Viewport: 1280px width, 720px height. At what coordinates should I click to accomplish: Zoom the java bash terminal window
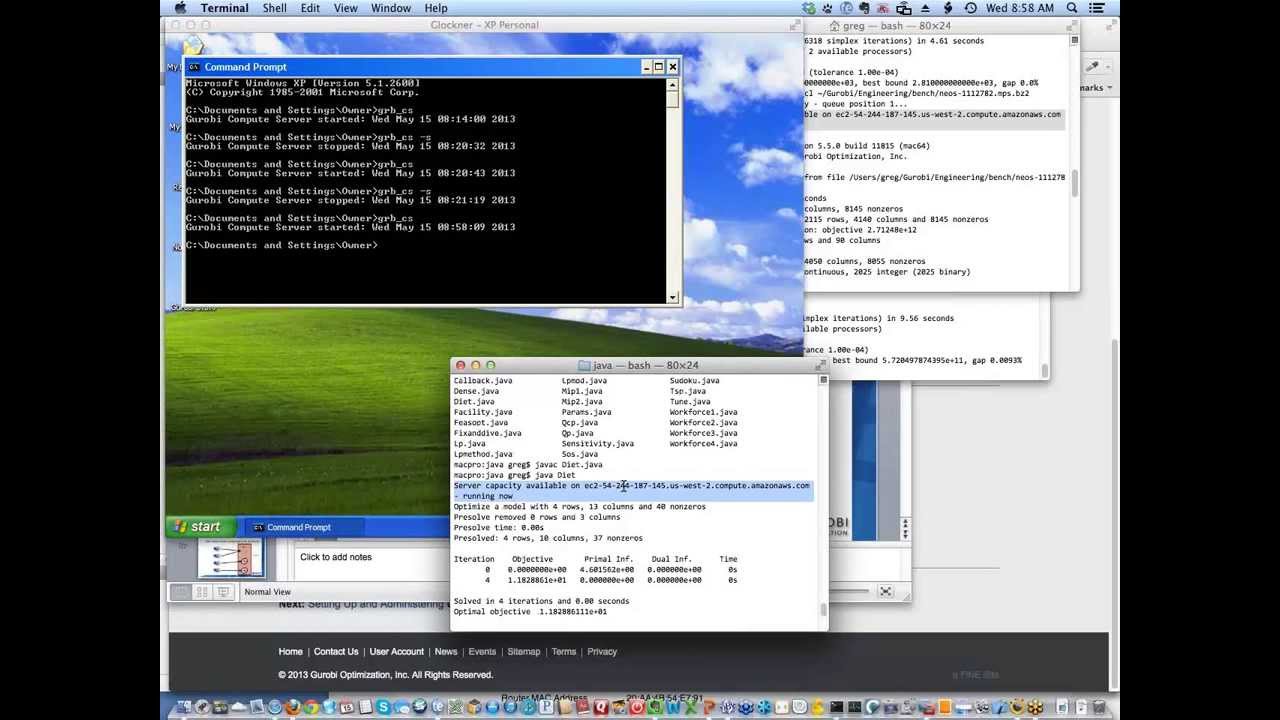[490, 366]
